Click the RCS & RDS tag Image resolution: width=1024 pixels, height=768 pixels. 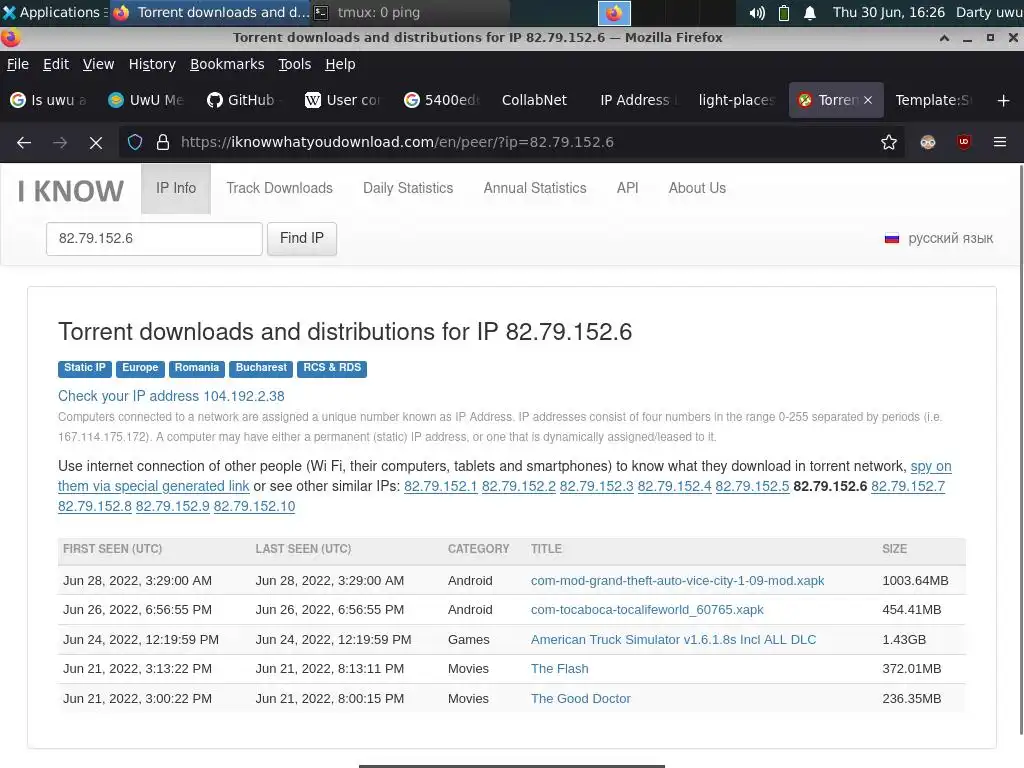[332, 368]
